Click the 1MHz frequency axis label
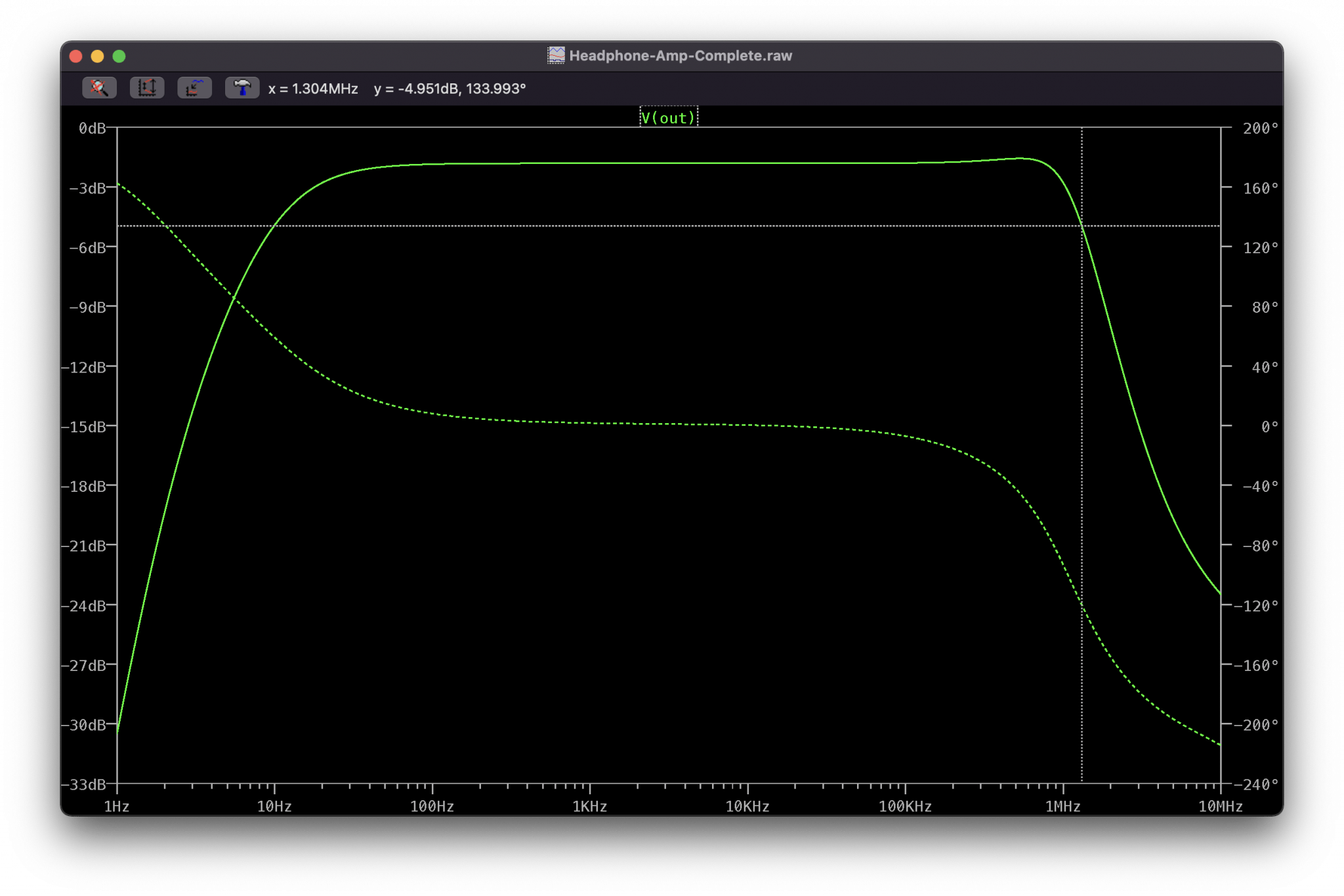The image size is (1344, 896). pyautogui.click(x=1063, y=807)
